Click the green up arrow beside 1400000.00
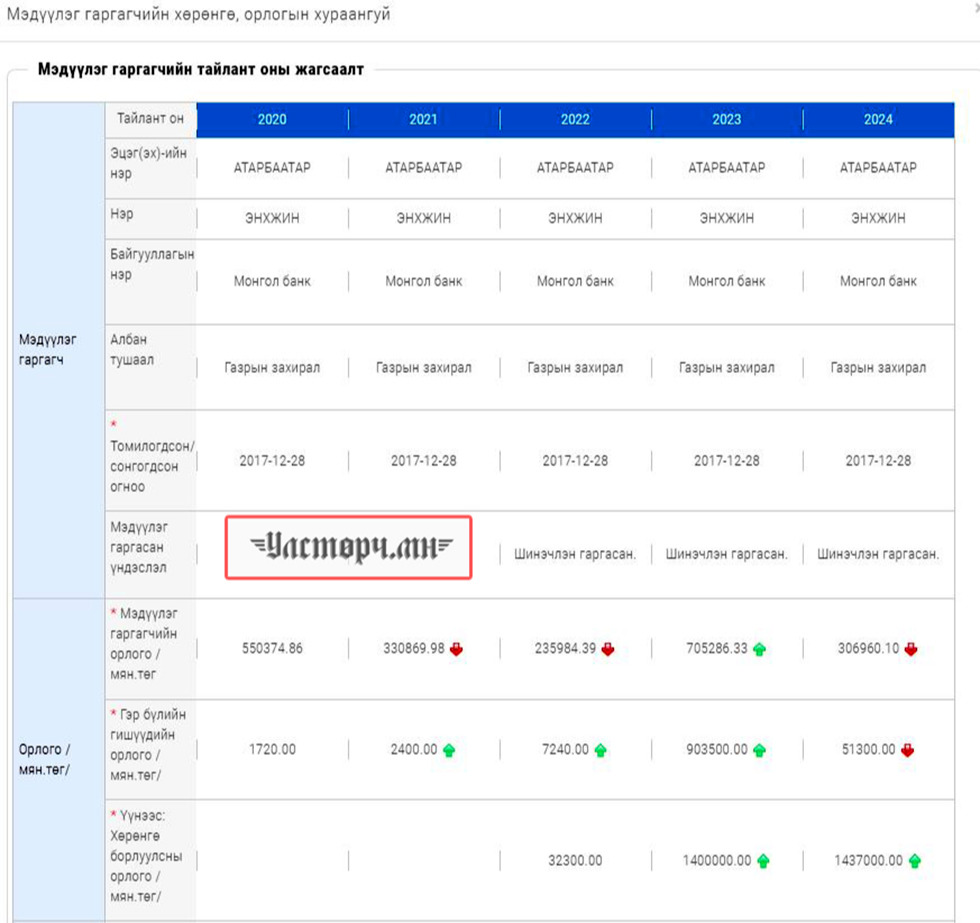The image size is (980, 923). point(763,861)
